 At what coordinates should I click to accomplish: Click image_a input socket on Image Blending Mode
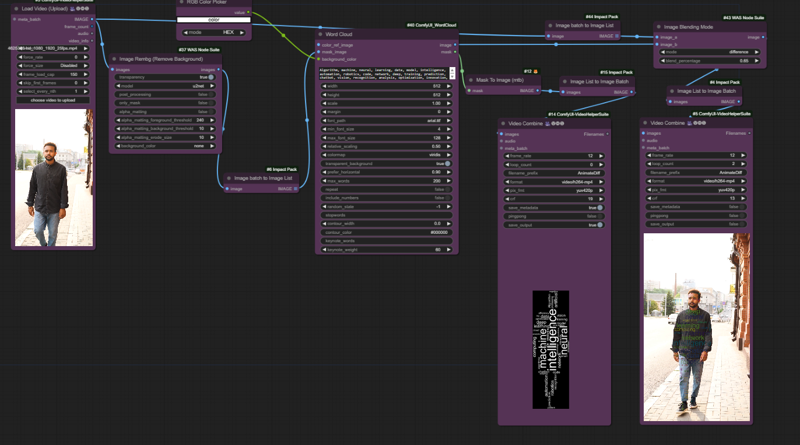coord(657,37)
